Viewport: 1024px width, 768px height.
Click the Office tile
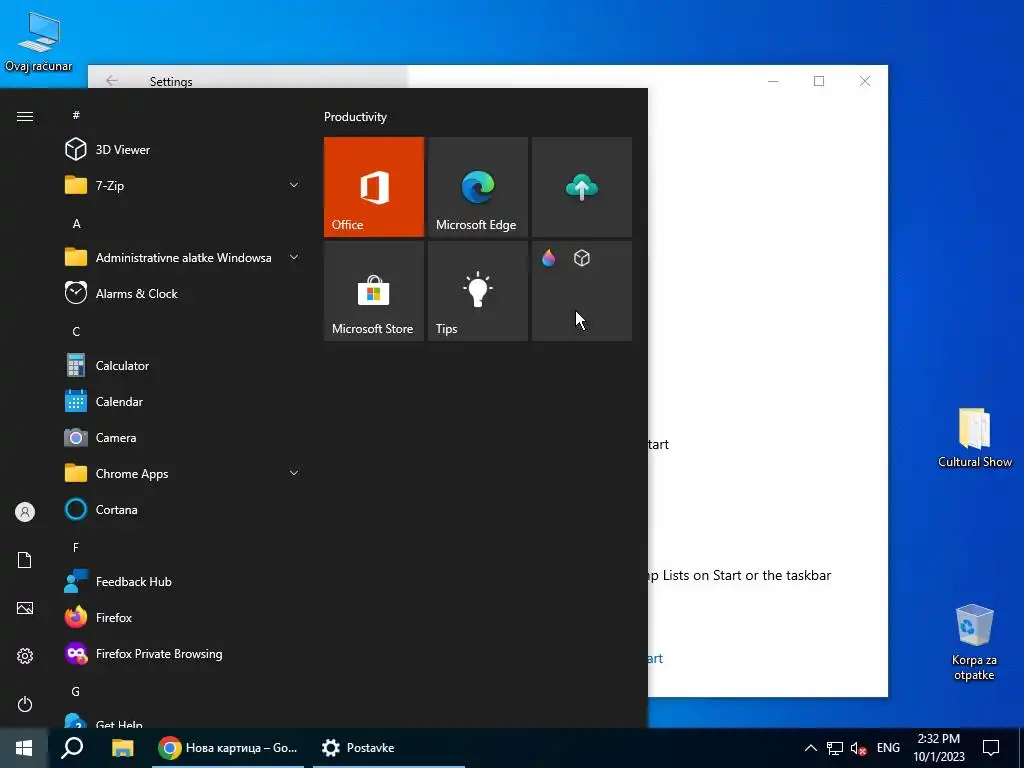coord(374,187)
